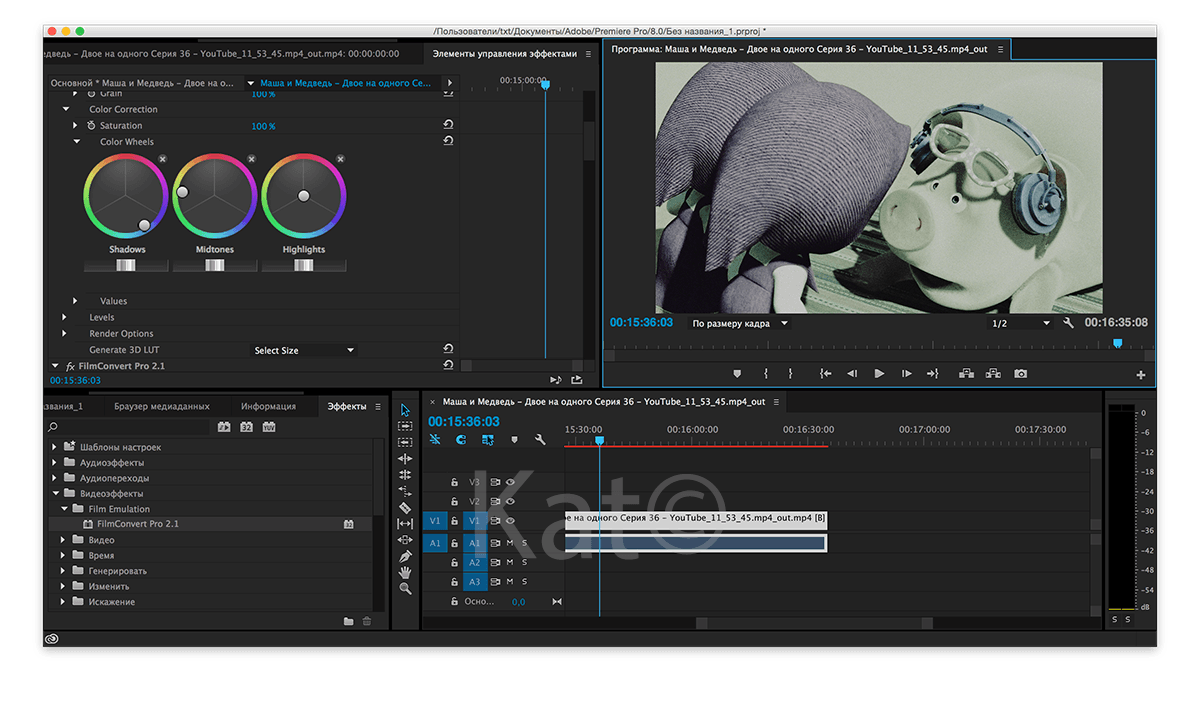The image size is (1200, 708).
Task: Collapse the Color Correction section
Action: tap(66, 110)
